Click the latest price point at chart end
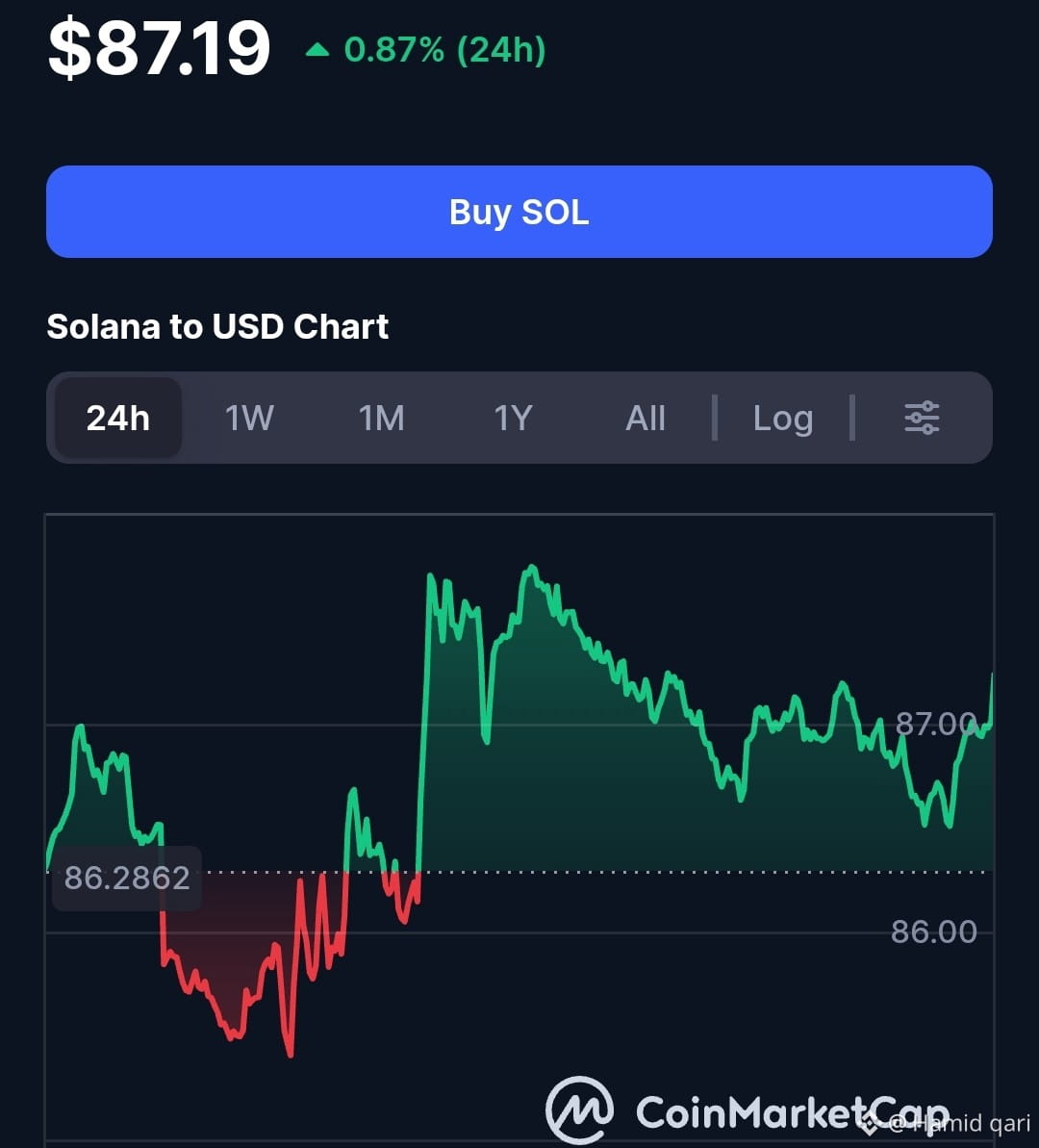 coord(992,675)
